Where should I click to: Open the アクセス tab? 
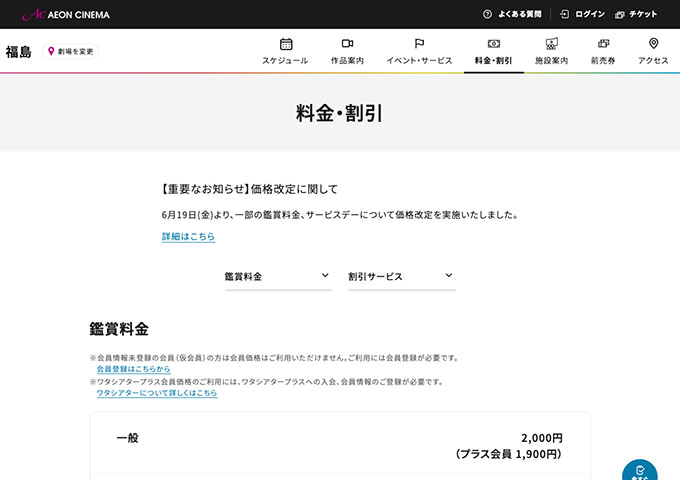[653, 52]
